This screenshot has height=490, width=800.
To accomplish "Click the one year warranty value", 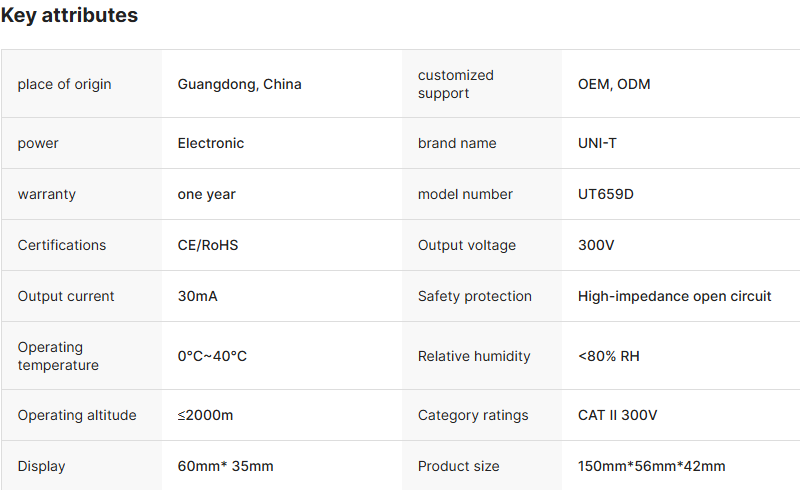I will [x=206, y=194].
